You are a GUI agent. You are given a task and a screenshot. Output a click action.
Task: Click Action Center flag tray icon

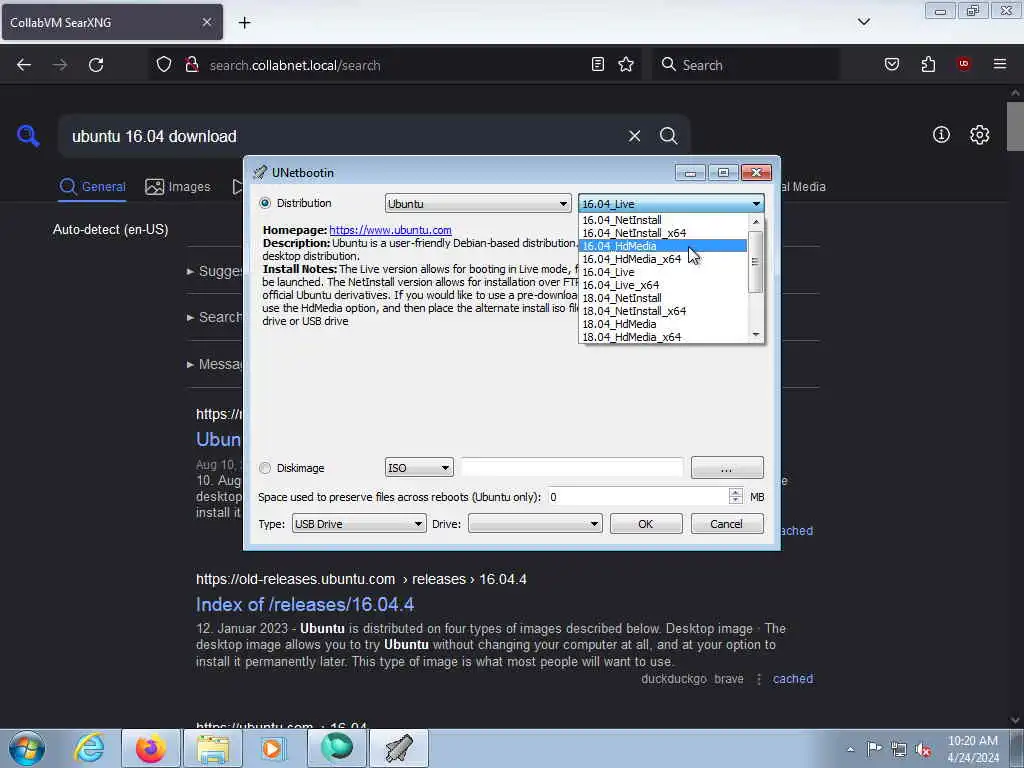[x=874, y=748]
